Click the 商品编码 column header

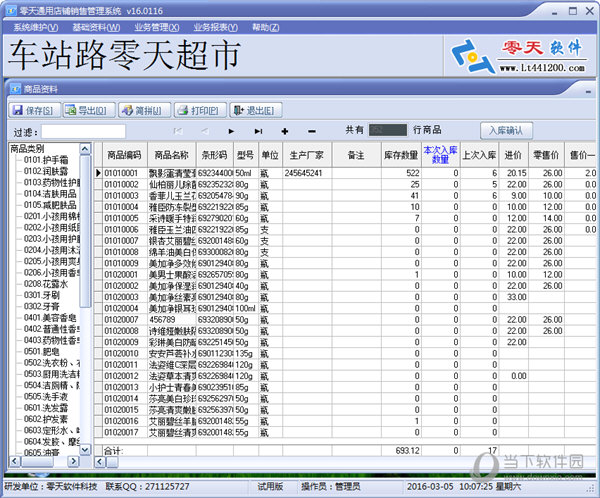click(x=125, y=155)
